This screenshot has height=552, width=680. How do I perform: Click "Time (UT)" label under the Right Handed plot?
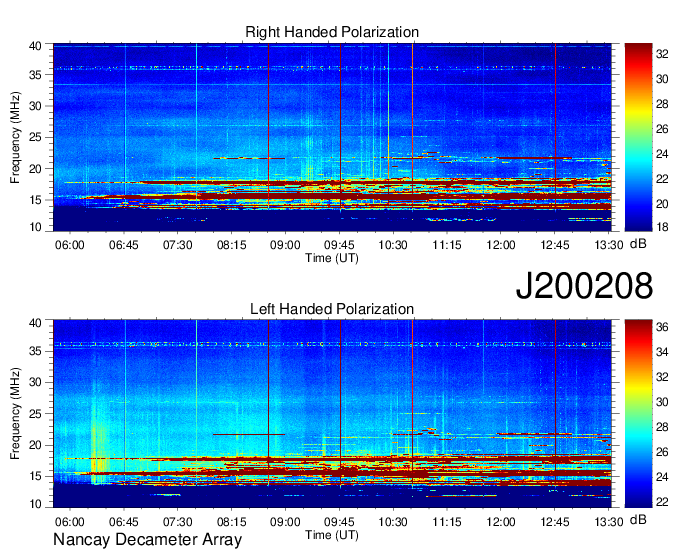coord(332,258)
